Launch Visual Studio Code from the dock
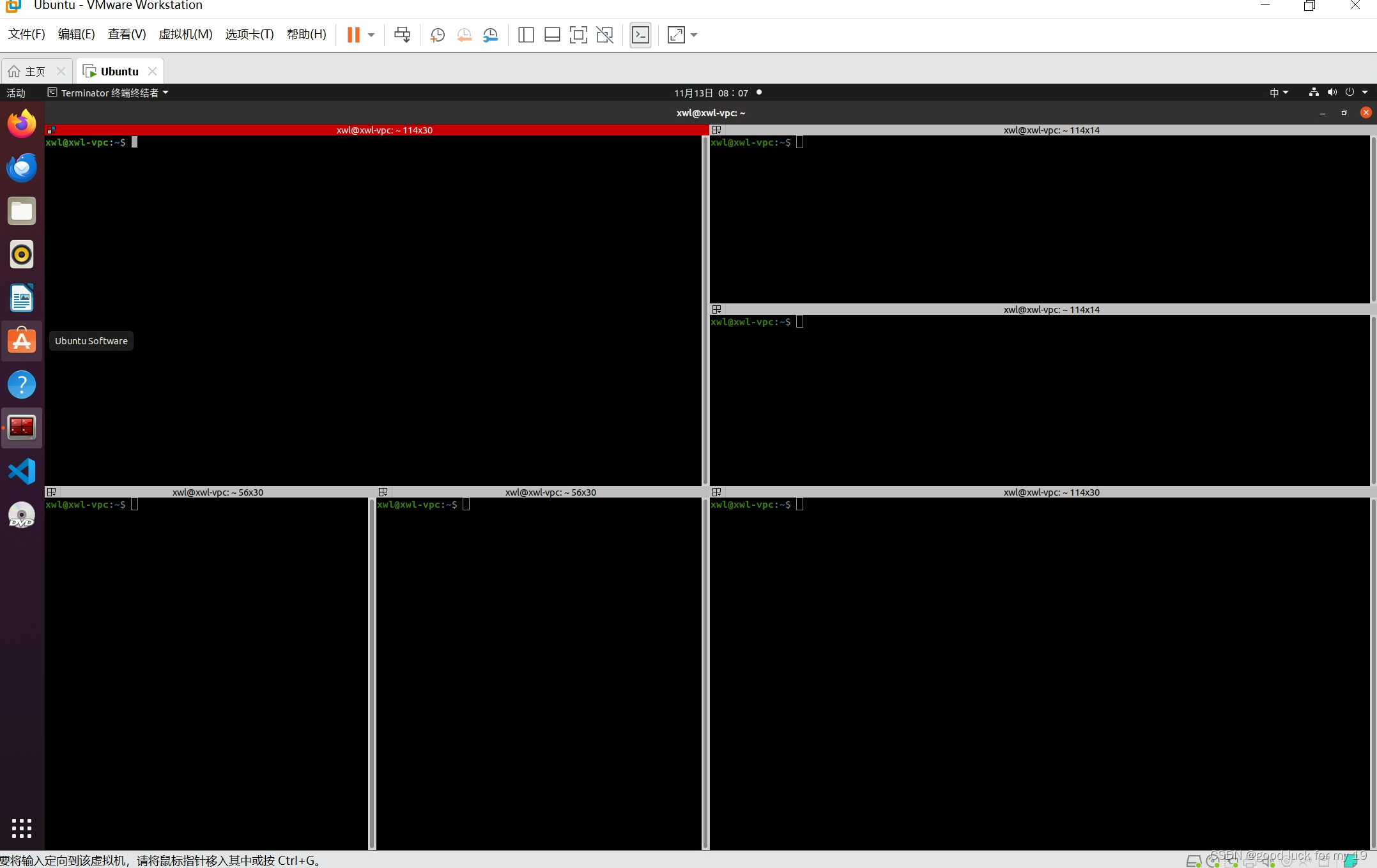 pyautogui.click(x=21, y=471)
